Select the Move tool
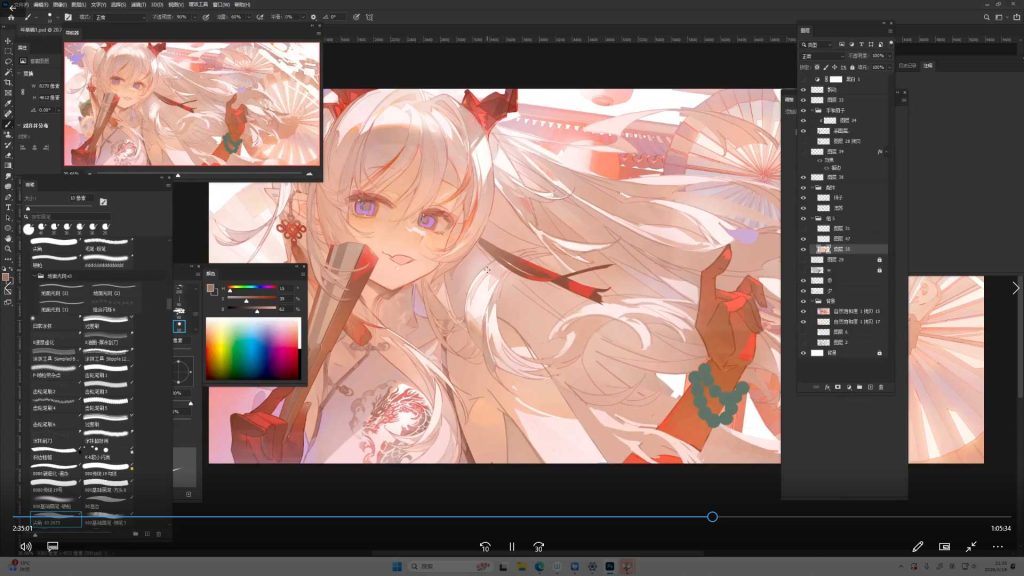The width and height of the screenshot is (1024, 576). (x=8, y=41)
